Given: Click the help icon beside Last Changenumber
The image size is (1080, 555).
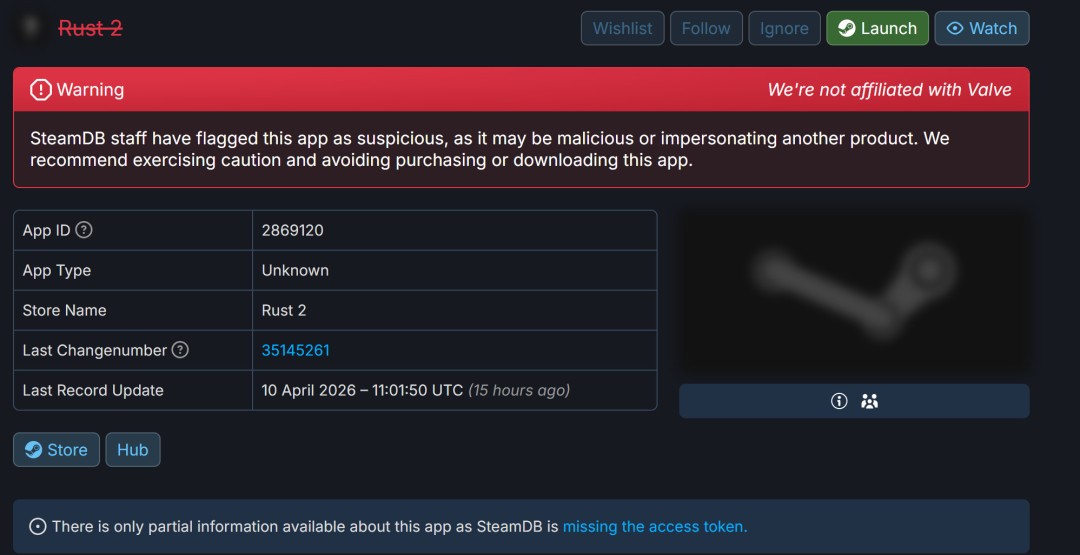Looking at the screenshot, I should coord(180,350).
